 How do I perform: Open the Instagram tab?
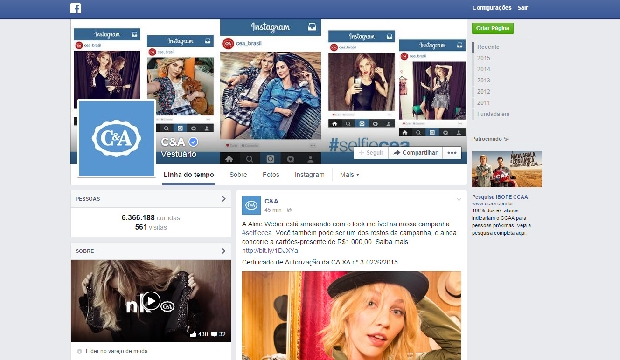click(309, 174)
